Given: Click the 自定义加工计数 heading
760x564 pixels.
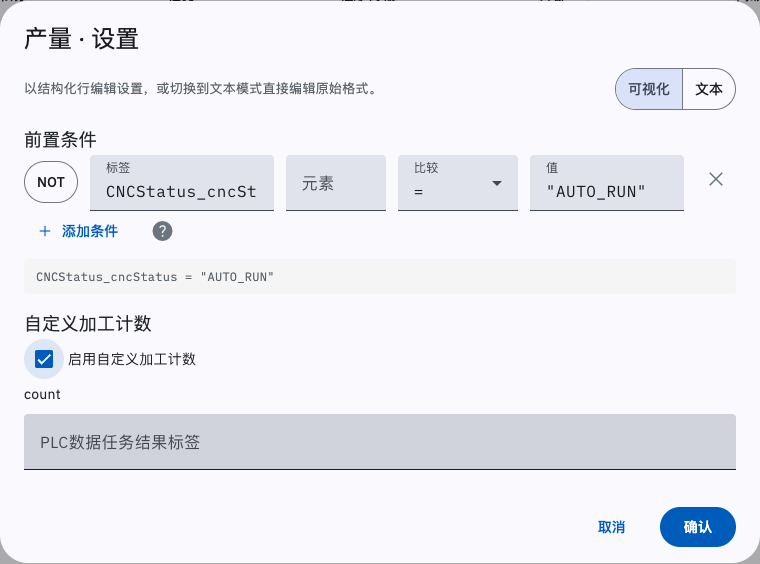Looking at the screenshot, I should tap(88, 324).
